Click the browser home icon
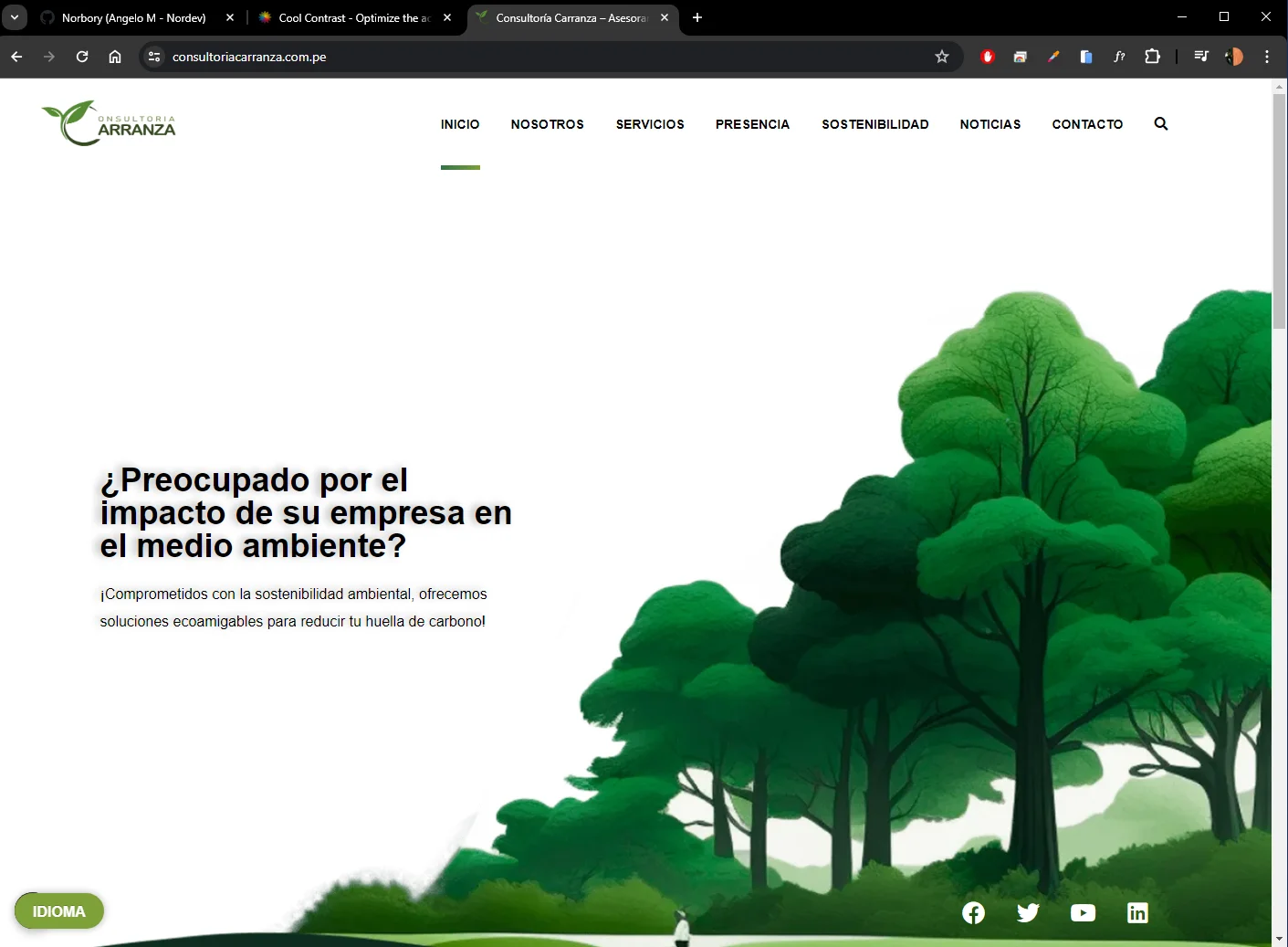1288x947 pixels. pyautogui.click(x=115, y=57)
